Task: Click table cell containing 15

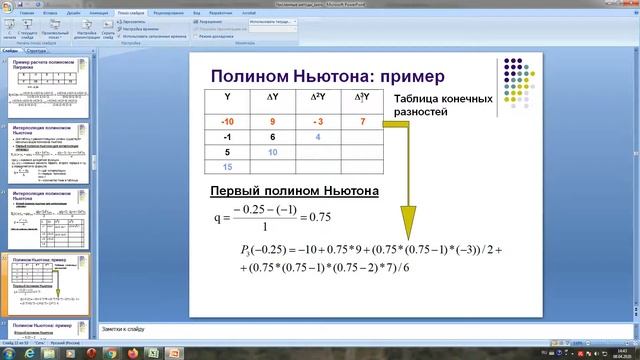Action: pyautogui.click(x=227, y=167)
